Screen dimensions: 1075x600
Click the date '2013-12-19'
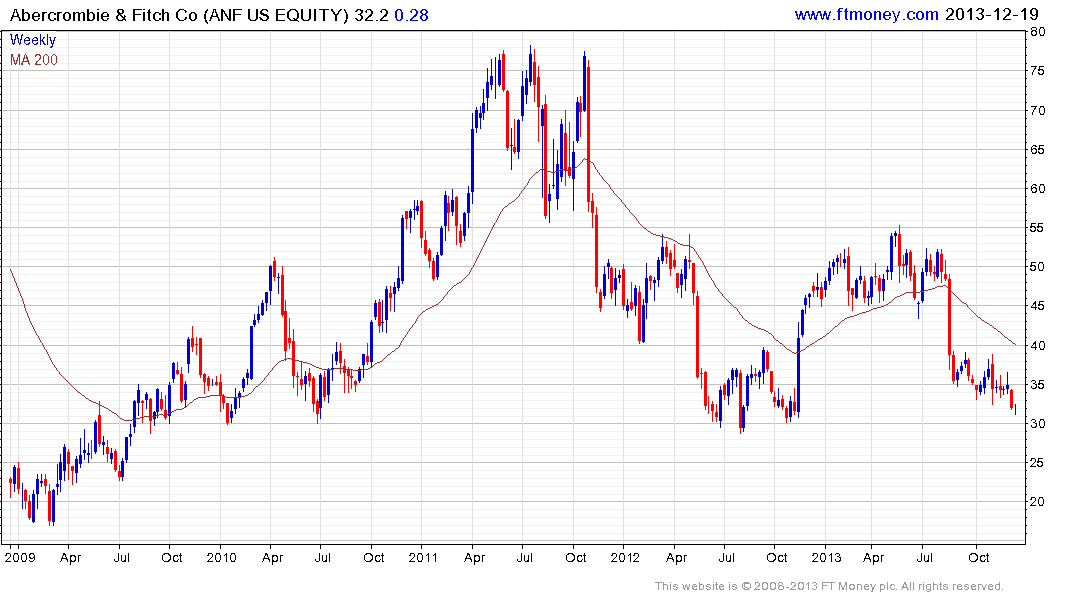[991, 14]
